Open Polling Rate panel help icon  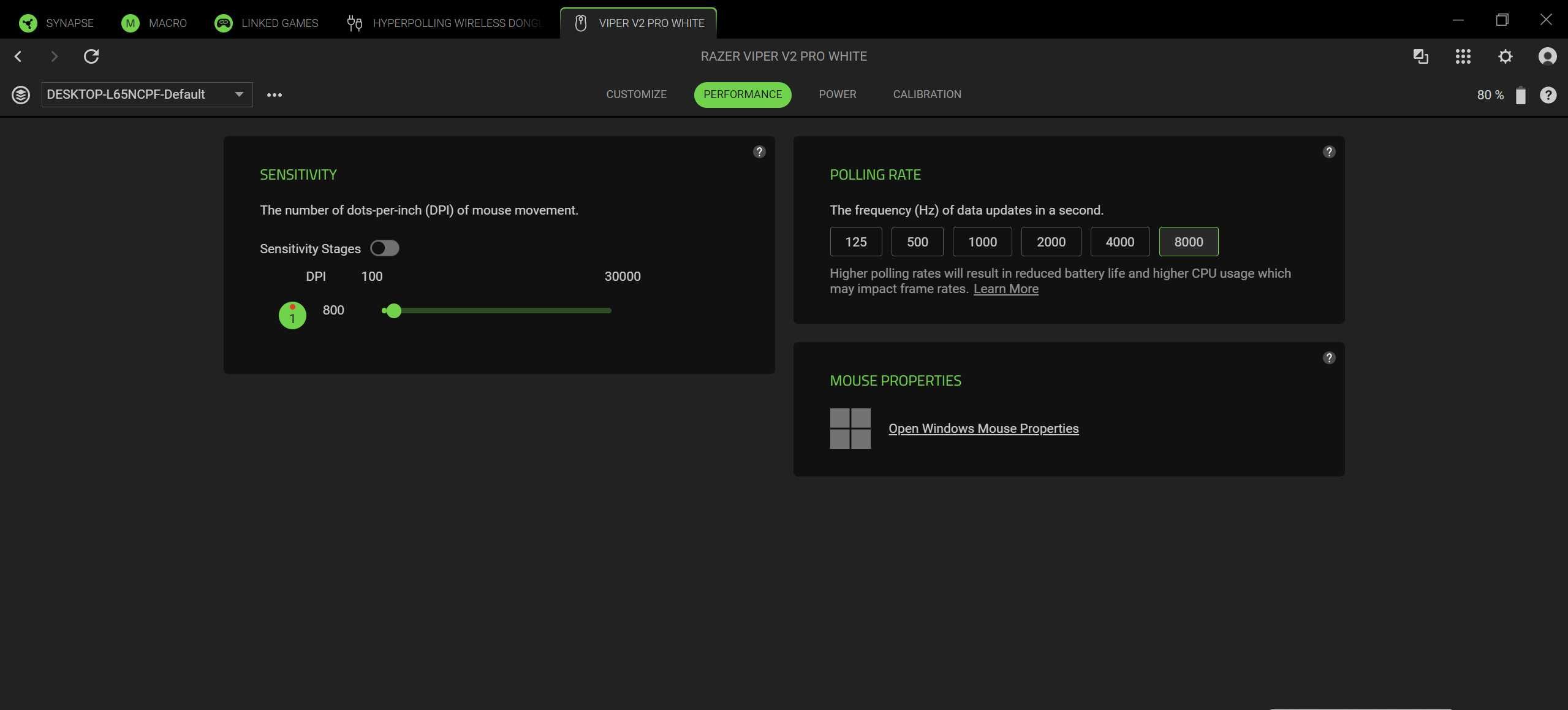click(1329, 152)
